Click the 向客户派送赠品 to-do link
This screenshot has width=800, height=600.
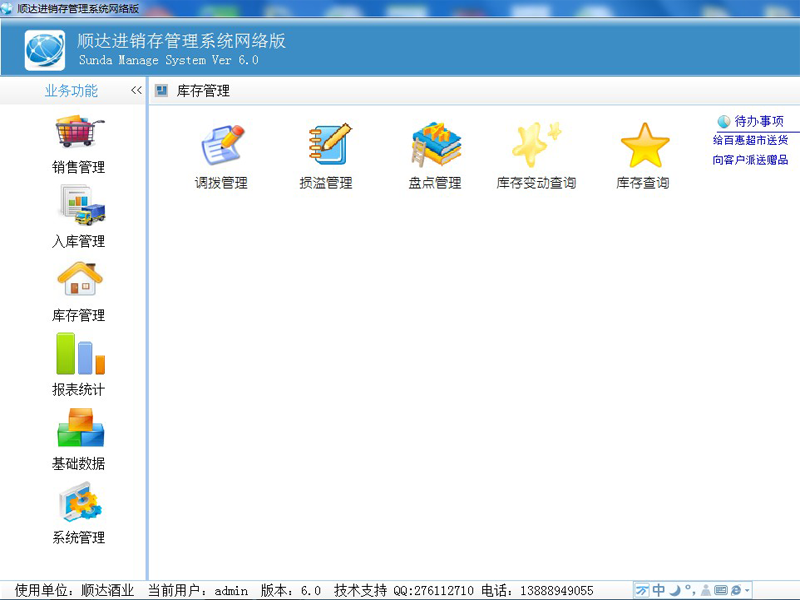[750, 160]
